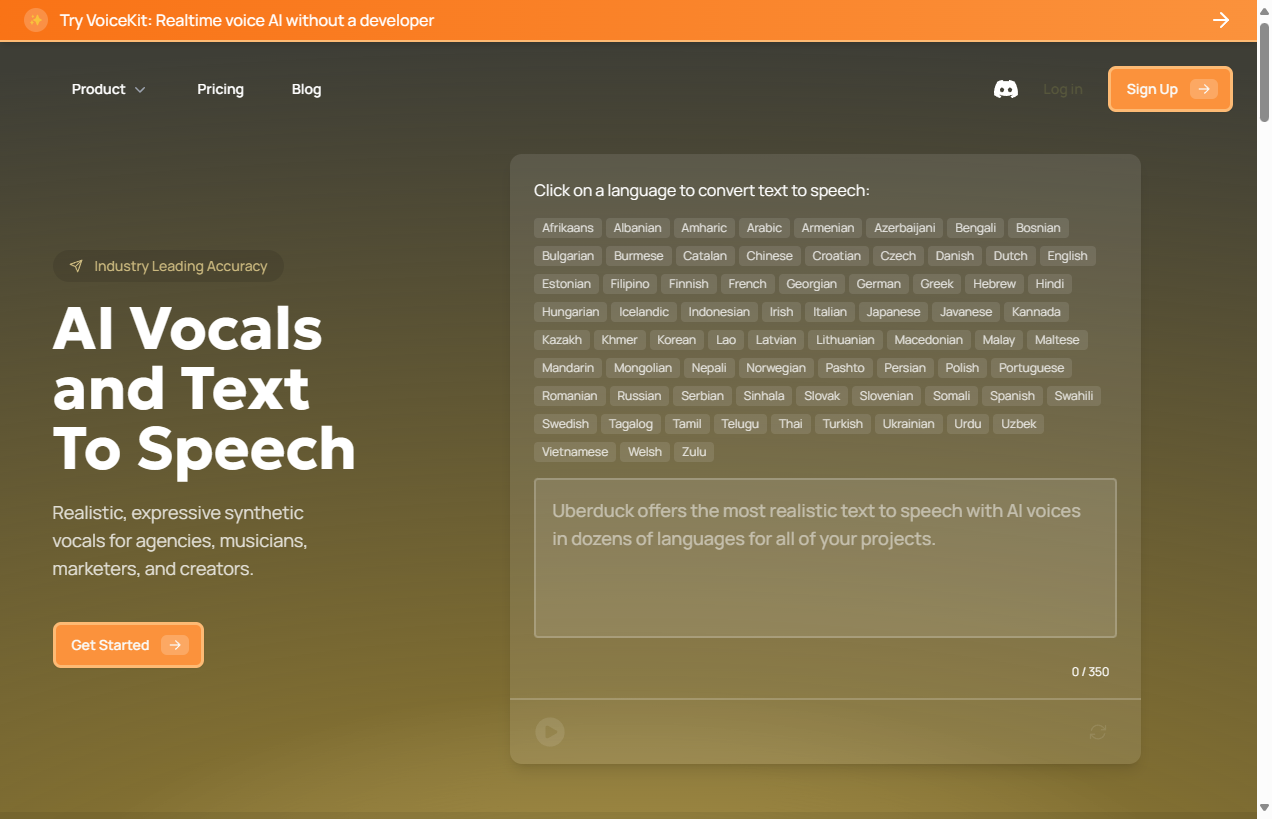Pick the Zulu language option
Image resolution: width=1272 pixels, height=819 pixels.
[x=694, y=452]
